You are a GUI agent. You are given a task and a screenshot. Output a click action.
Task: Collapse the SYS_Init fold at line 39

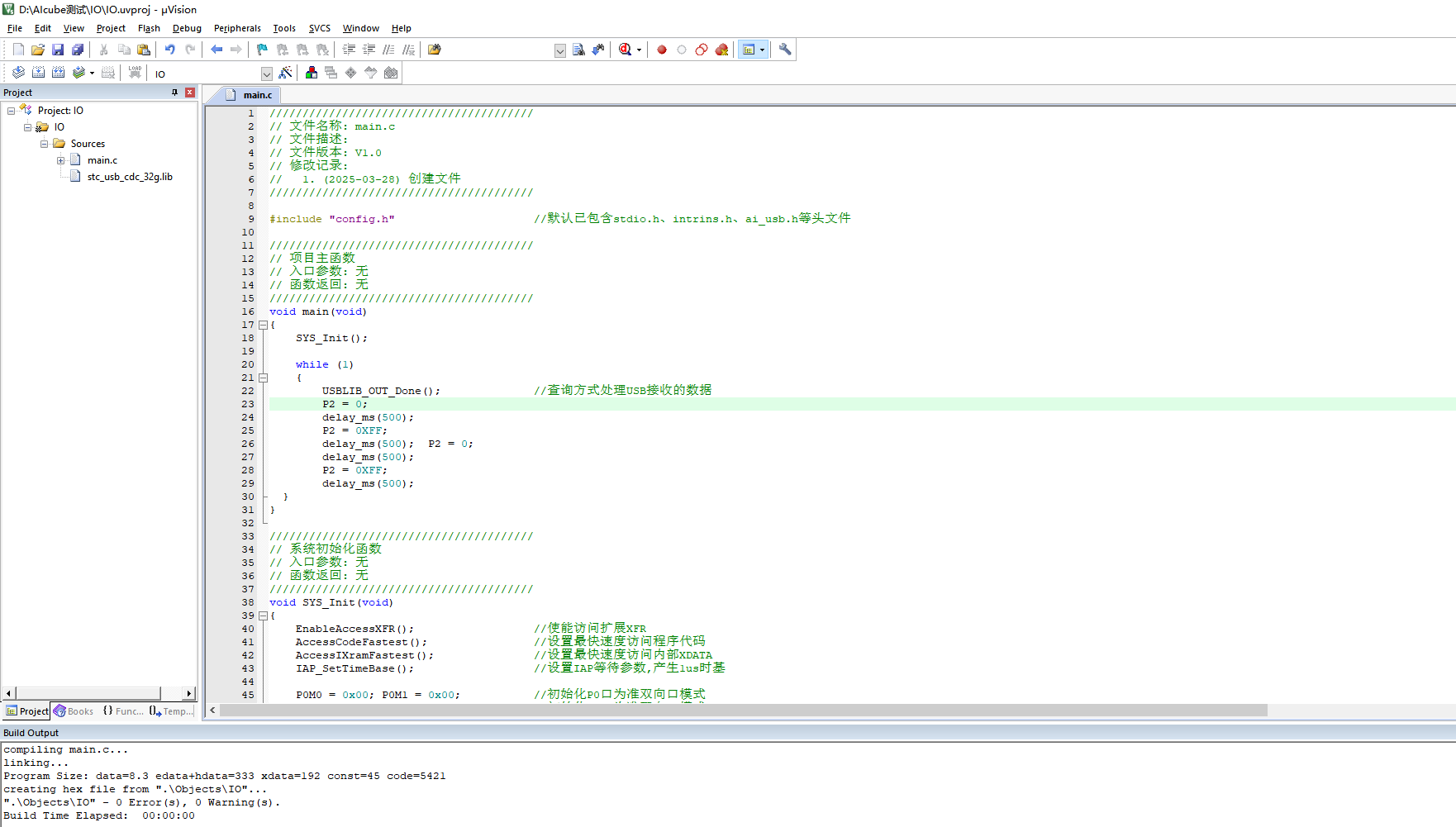pos(264,615)
